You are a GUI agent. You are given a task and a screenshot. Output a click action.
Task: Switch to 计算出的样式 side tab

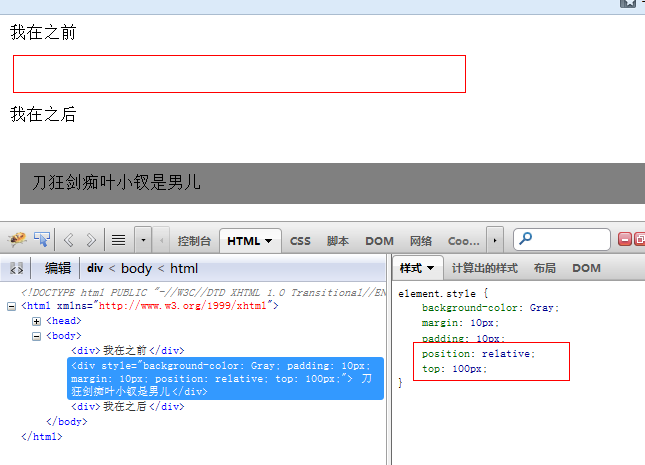tap(485, 268)
